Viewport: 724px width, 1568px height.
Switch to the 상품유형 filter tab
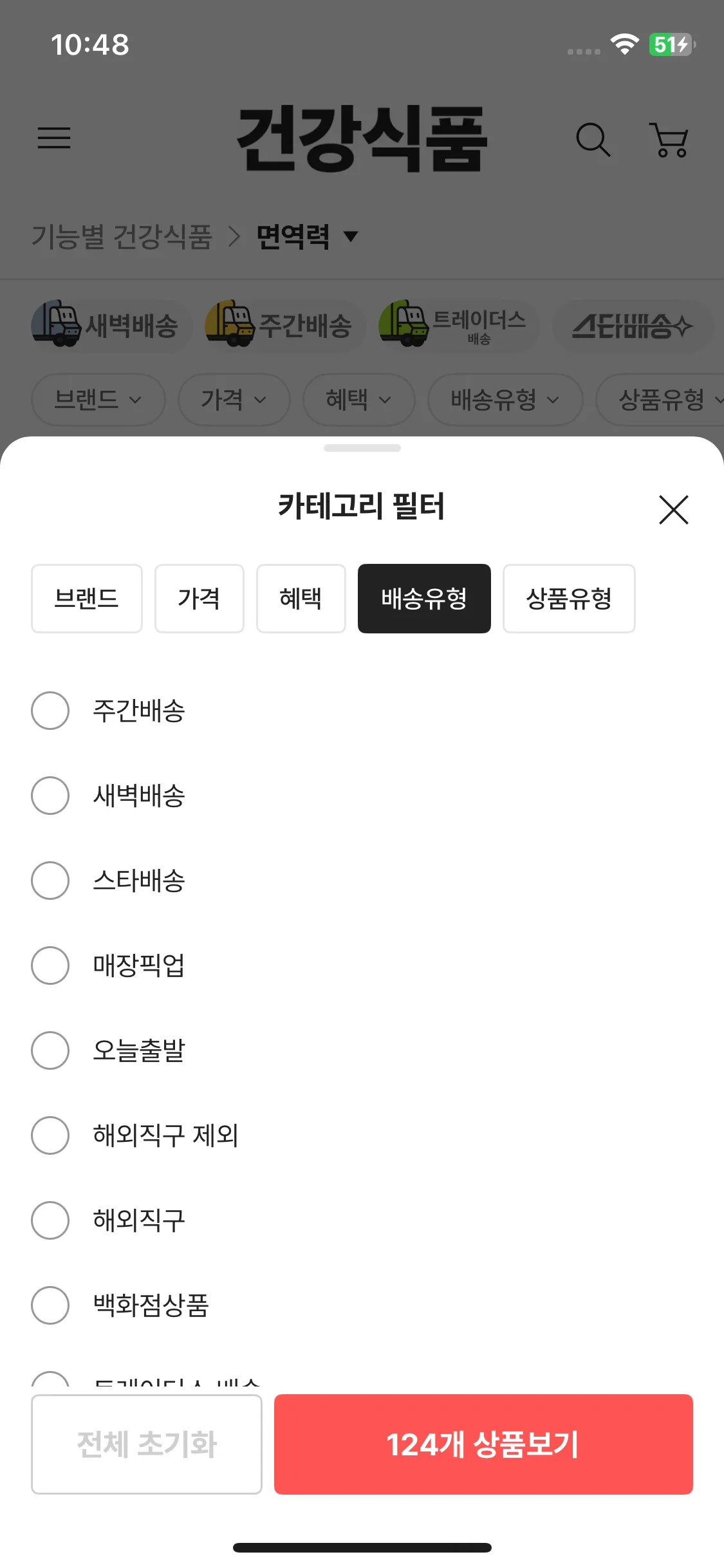click(x=569, y=599)
